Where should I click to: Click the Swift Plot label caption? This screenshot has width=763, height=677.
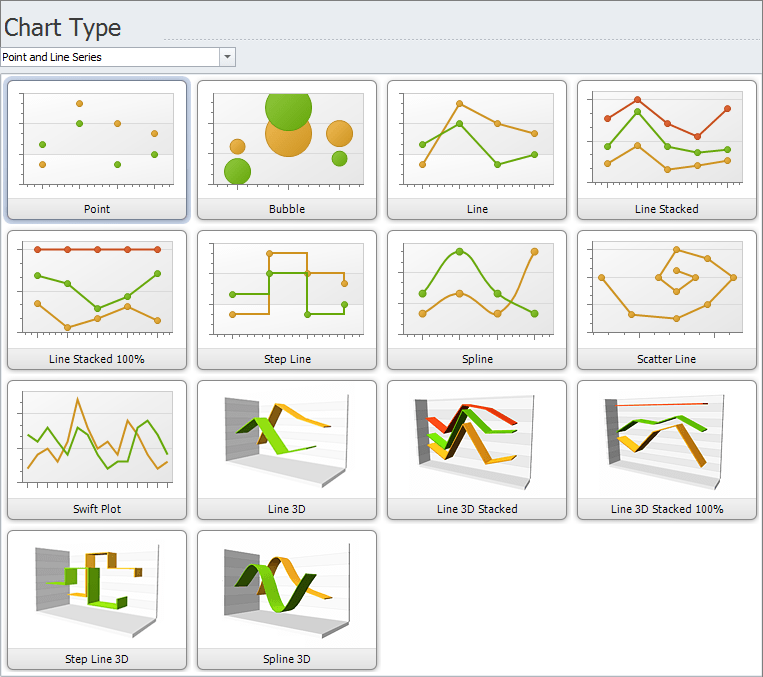click(97, 509)
